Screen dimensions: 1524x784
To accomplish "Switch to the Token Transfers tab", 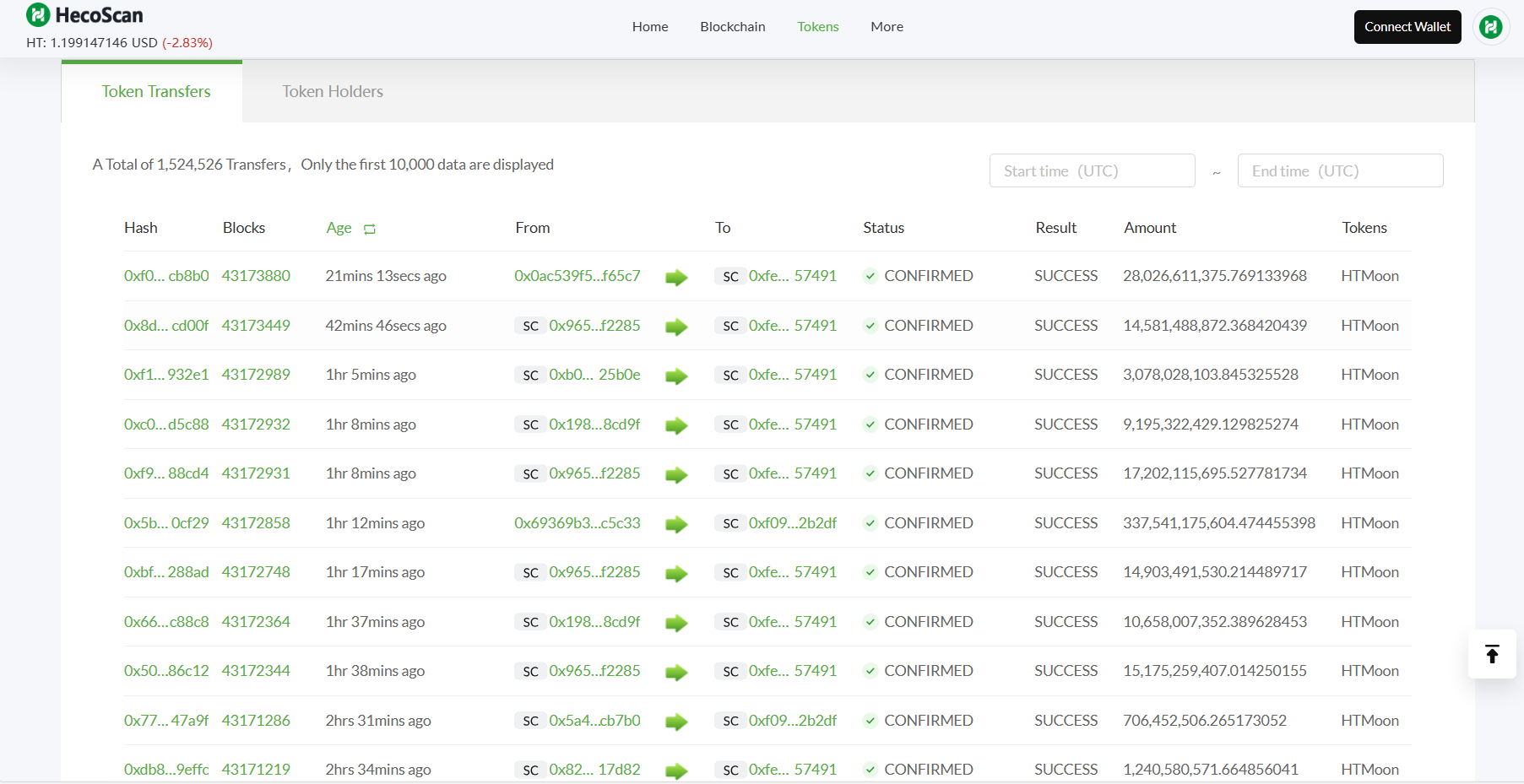I will (152, 91).
